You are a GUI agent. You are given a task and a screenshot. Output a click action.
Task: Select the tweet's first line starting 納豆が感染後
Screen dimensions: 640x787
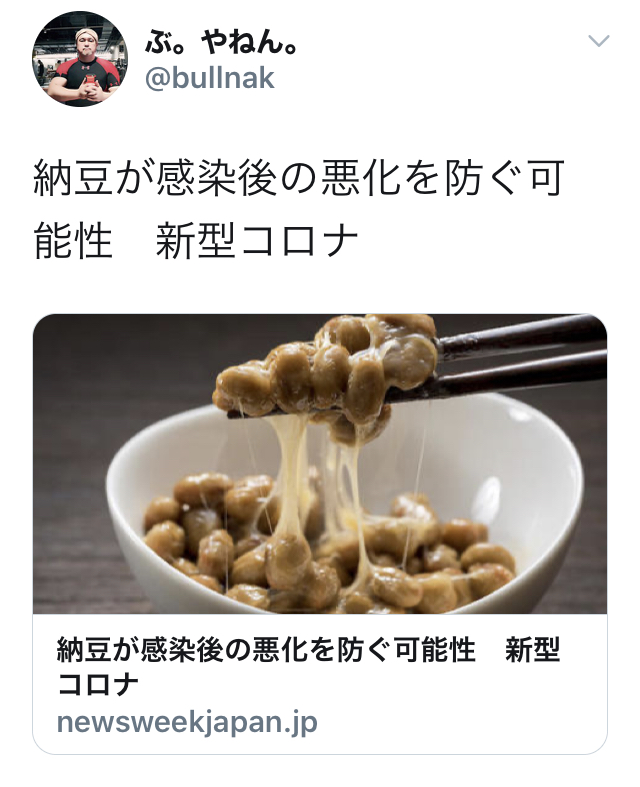[x=299, y=178]
